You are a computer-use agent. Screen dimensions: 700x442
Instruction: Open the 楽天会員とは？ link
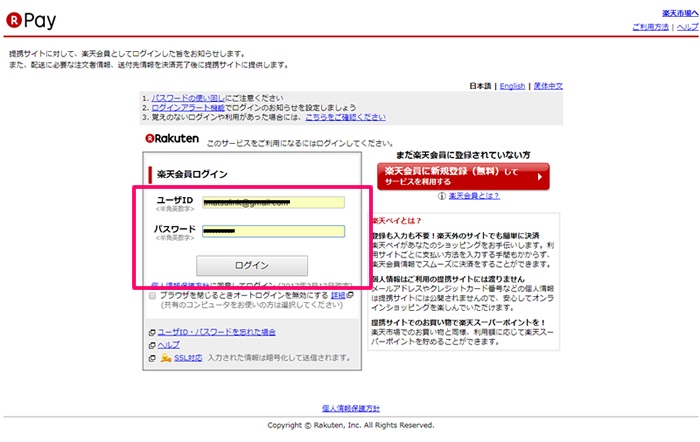(x=474, y=196)
